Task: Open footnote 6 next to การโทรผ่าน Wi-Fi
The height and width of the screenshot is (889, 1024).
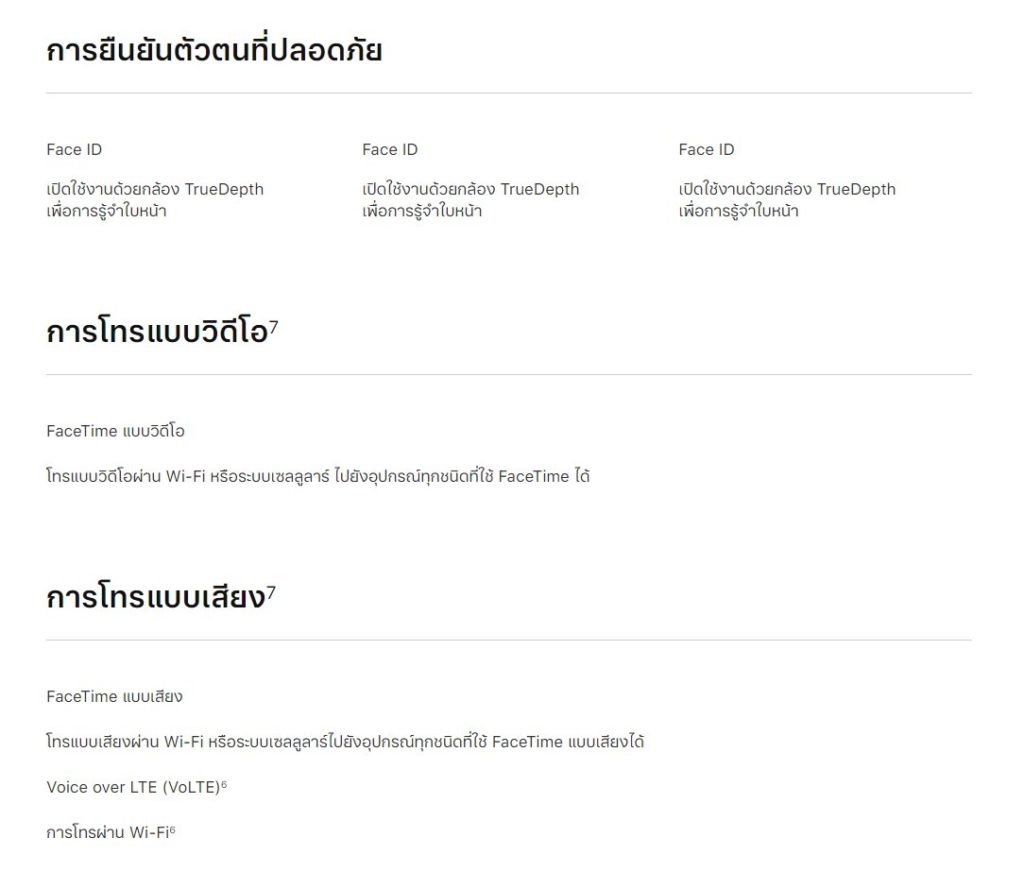Action: click(x=172, y=830)
